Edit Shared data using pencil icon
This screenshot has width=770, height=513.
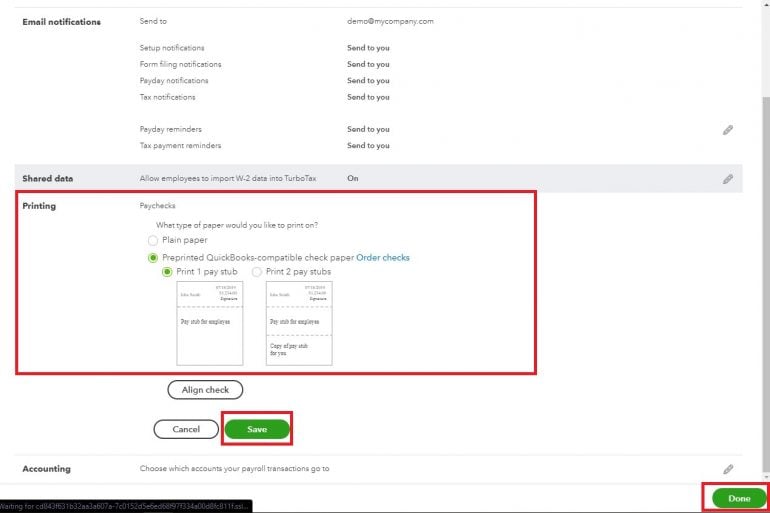point(728,179)
